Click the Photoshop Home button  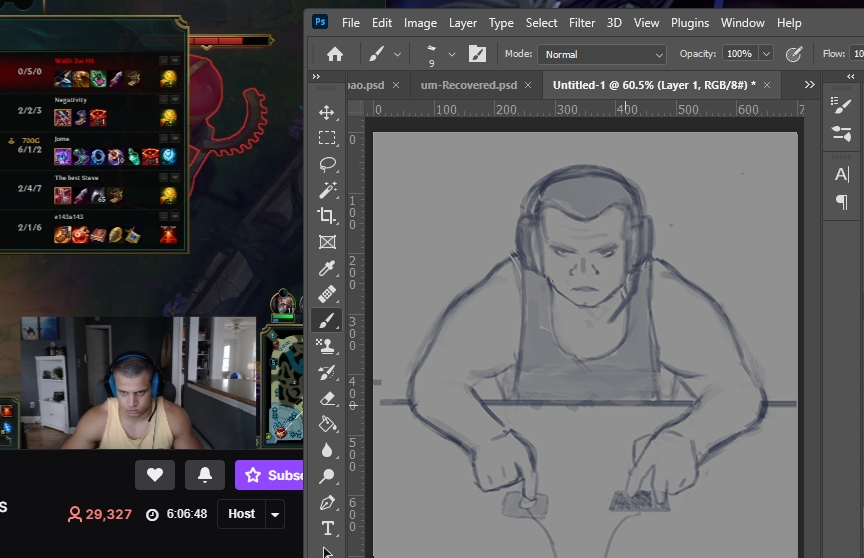(x=334, y=54)
